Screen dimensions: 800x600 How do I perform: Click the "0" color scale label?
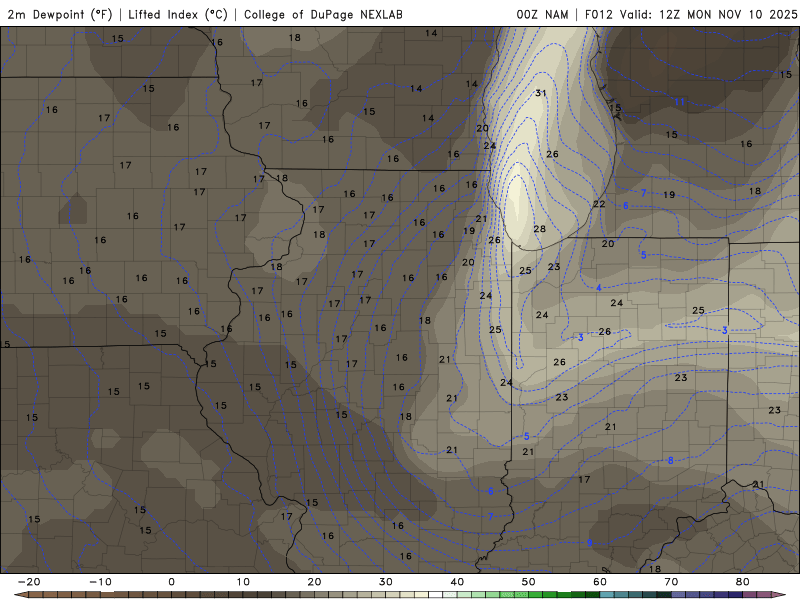(x=171, y=582)
